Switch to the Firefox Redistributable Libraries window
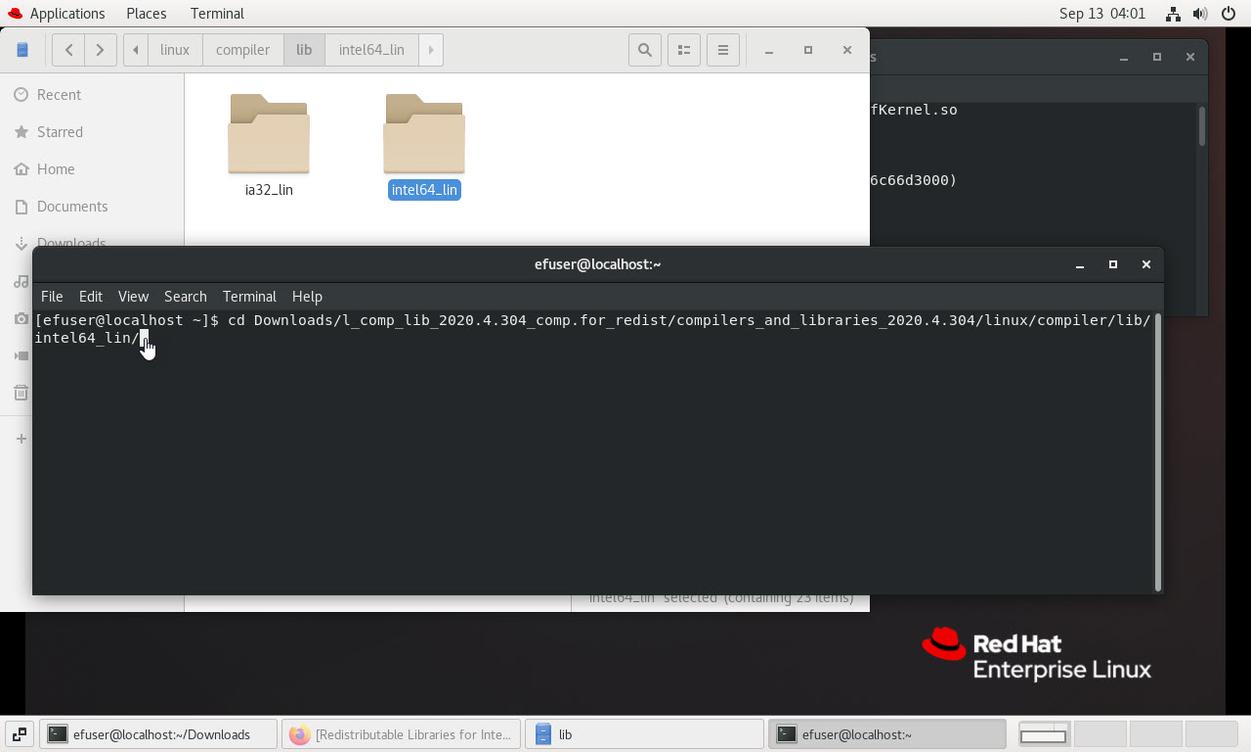1251x752 pixels. (x=401, y=735)
